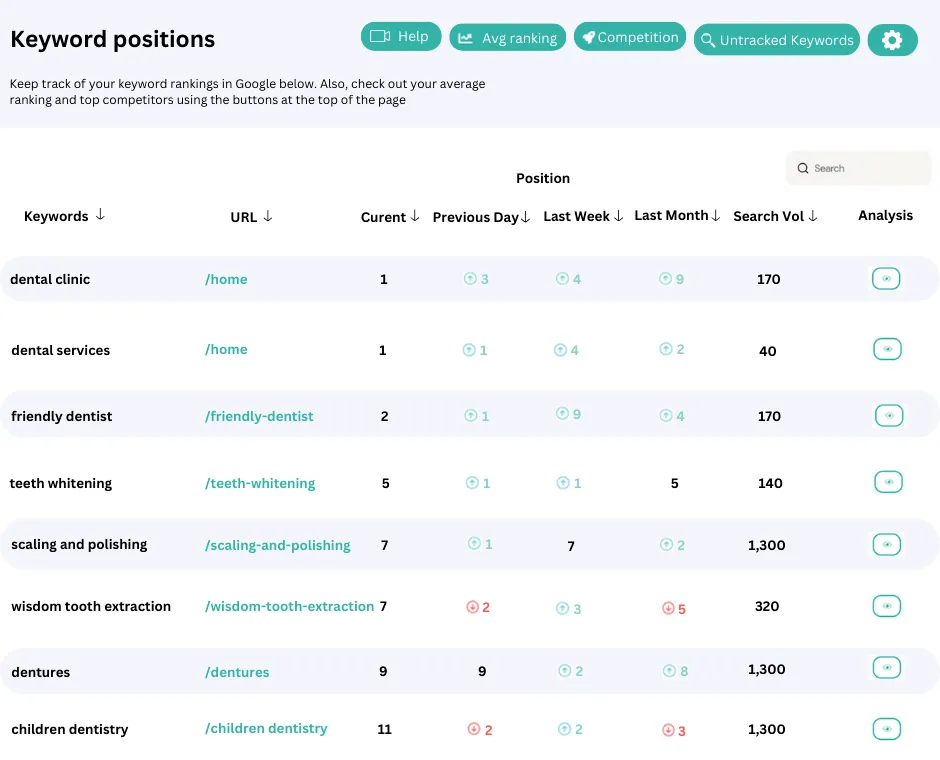Toggle the analysis eye for wisdom tooth extraction
The image size is (940, 760).
coord(888,606)
